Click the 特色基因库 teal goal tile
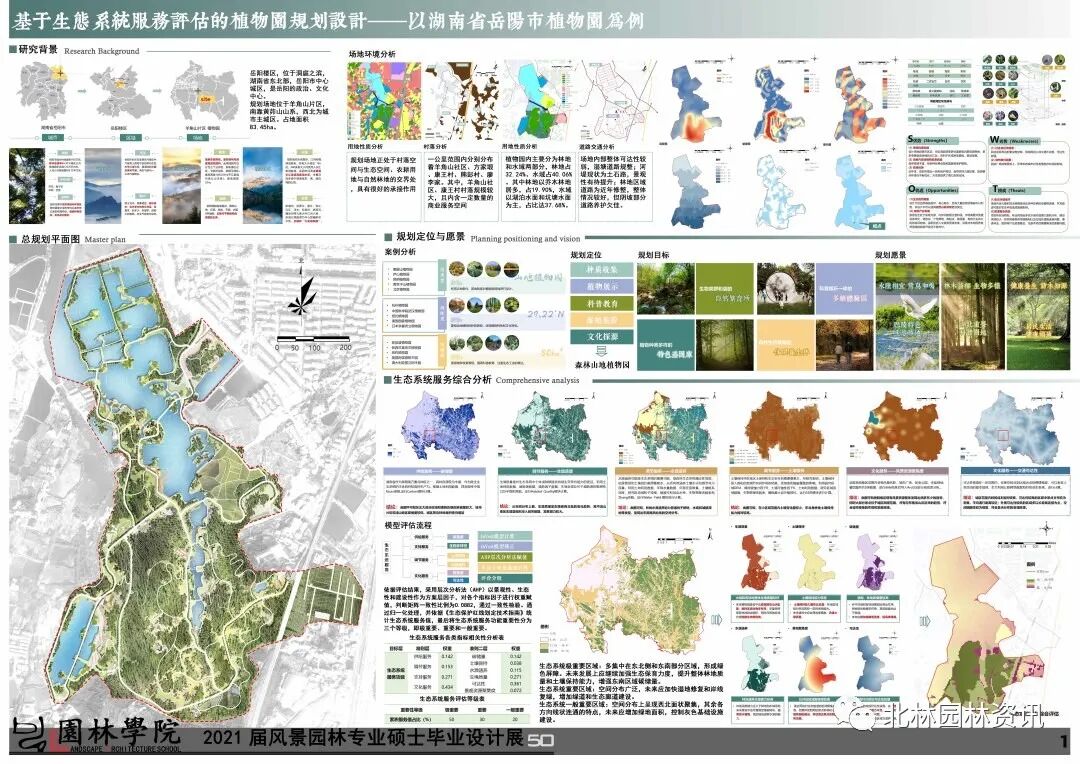 (x=665, y=346)
